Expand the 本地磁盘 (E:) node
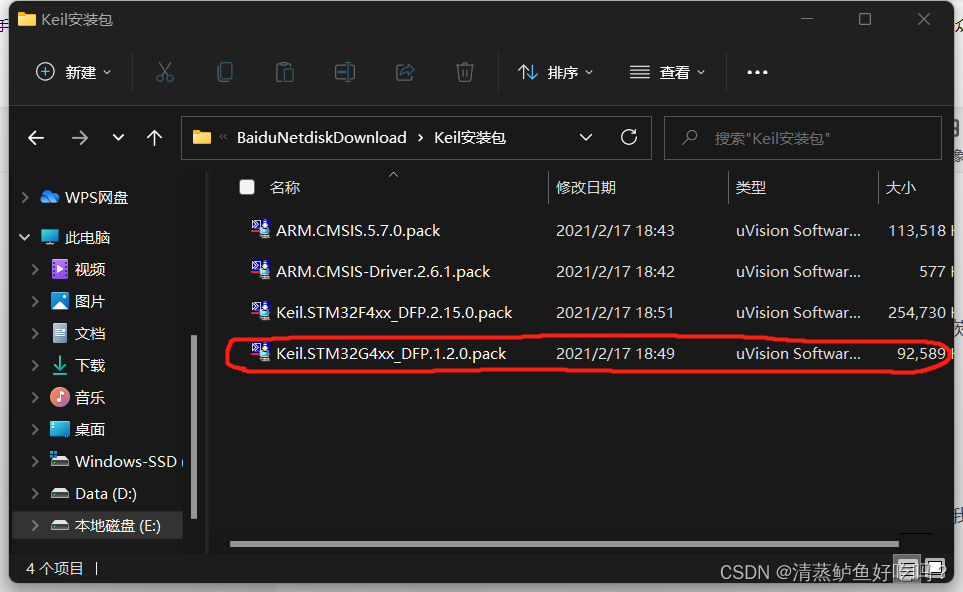This screenshot has height=592, width=963. pyautogui.click(x=35, y=525)
